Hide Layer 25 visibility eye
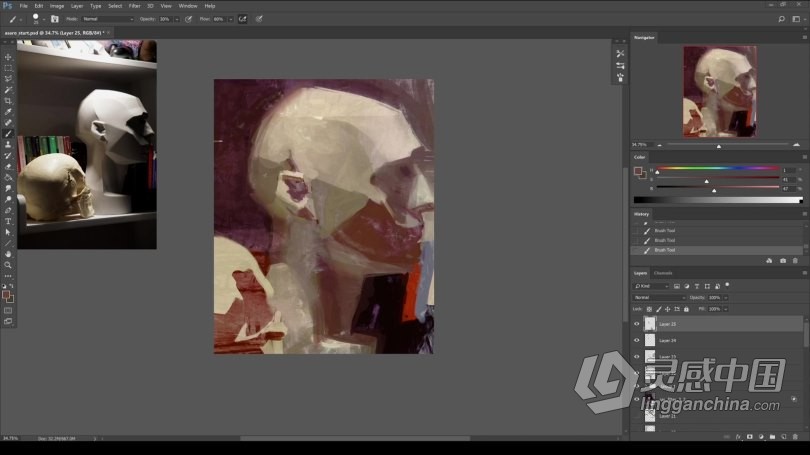Viewport: 810px width, 455px height. pos(636,324)
